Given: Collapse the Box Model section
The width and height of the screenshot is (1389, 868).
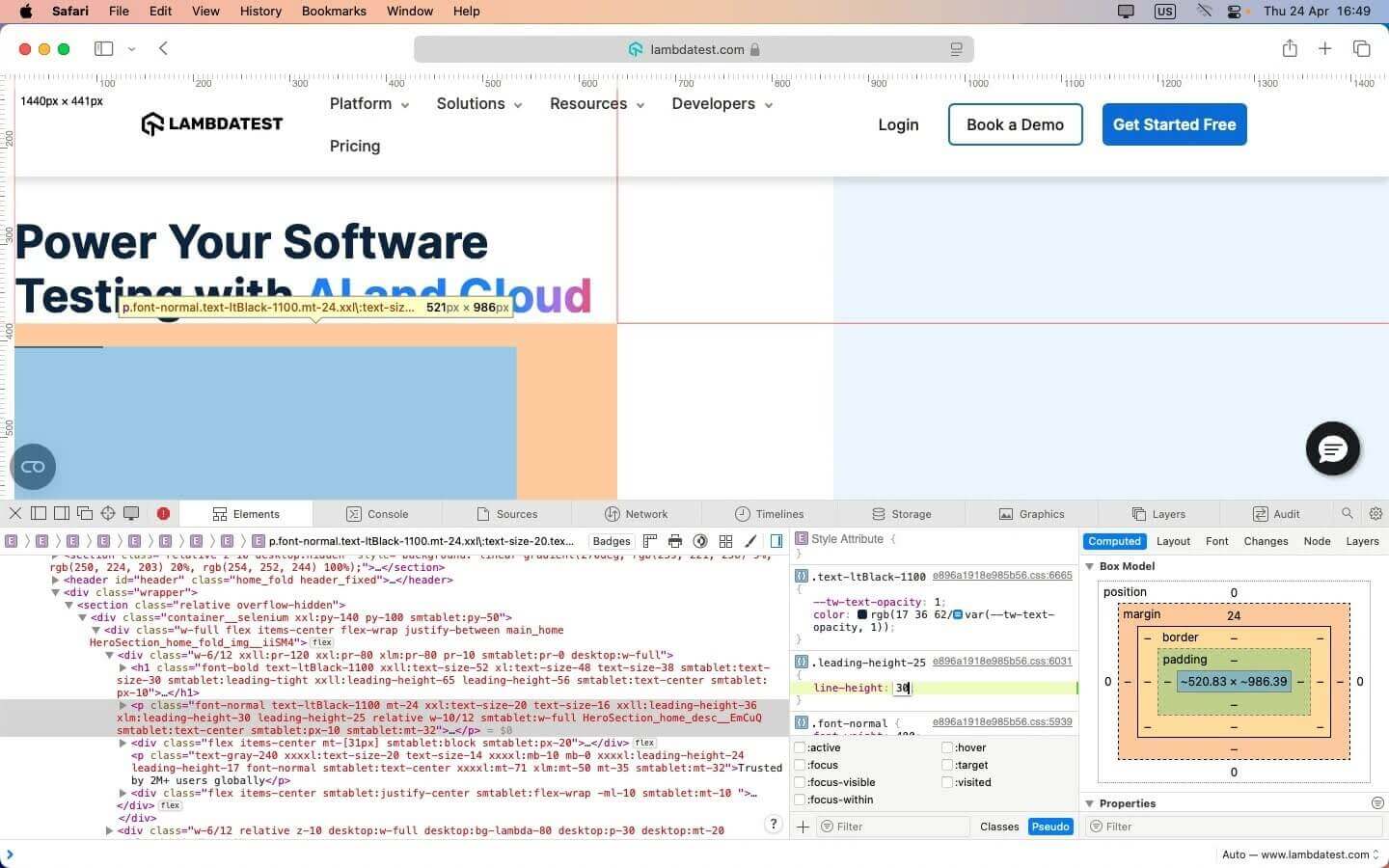Looking at the screenshot, I should (x=1090, y=566).
